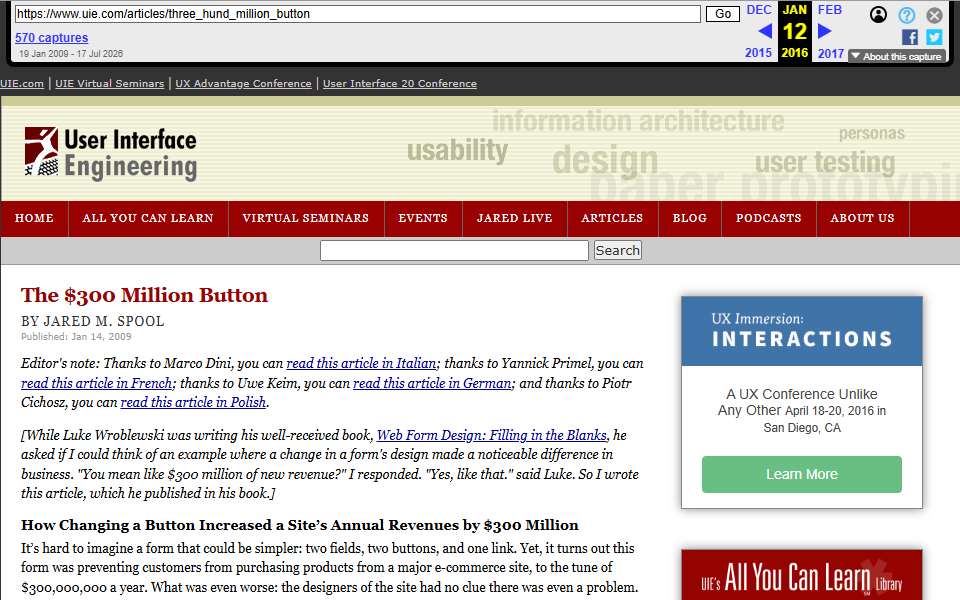This screenshot has height=600, width=960.
Task: Expand the About this capture dropdown
Action: (898, 56)
